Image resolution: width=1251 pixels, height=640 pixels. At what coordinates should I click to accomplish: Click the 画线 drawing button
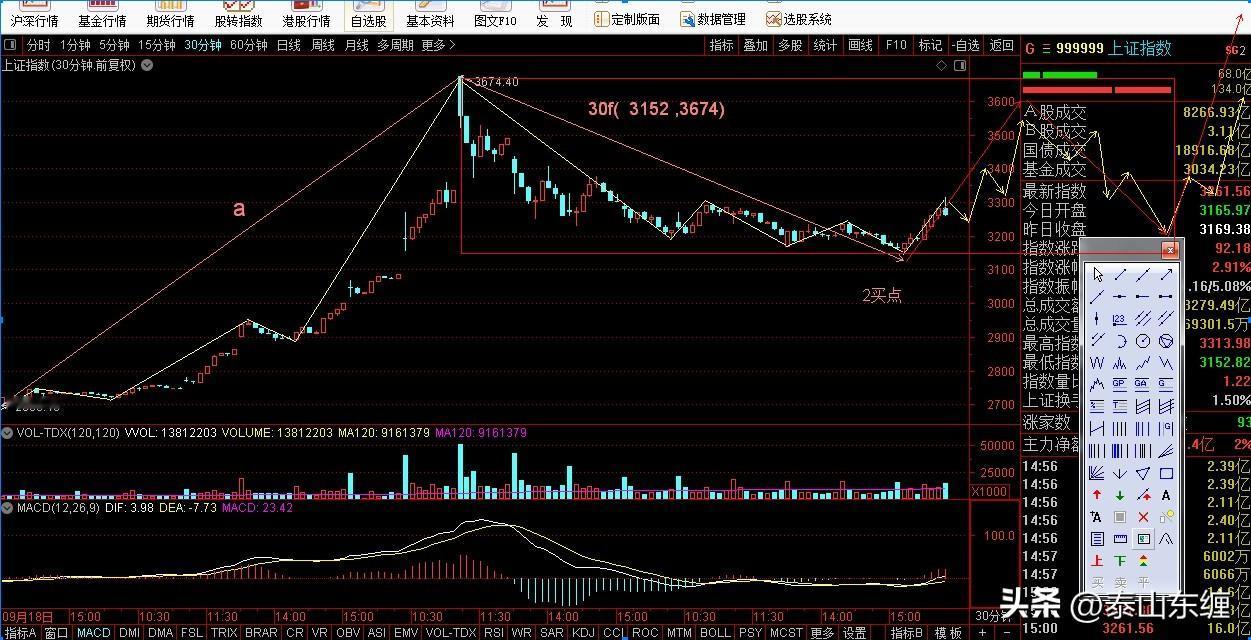click(x=860, y=45)
